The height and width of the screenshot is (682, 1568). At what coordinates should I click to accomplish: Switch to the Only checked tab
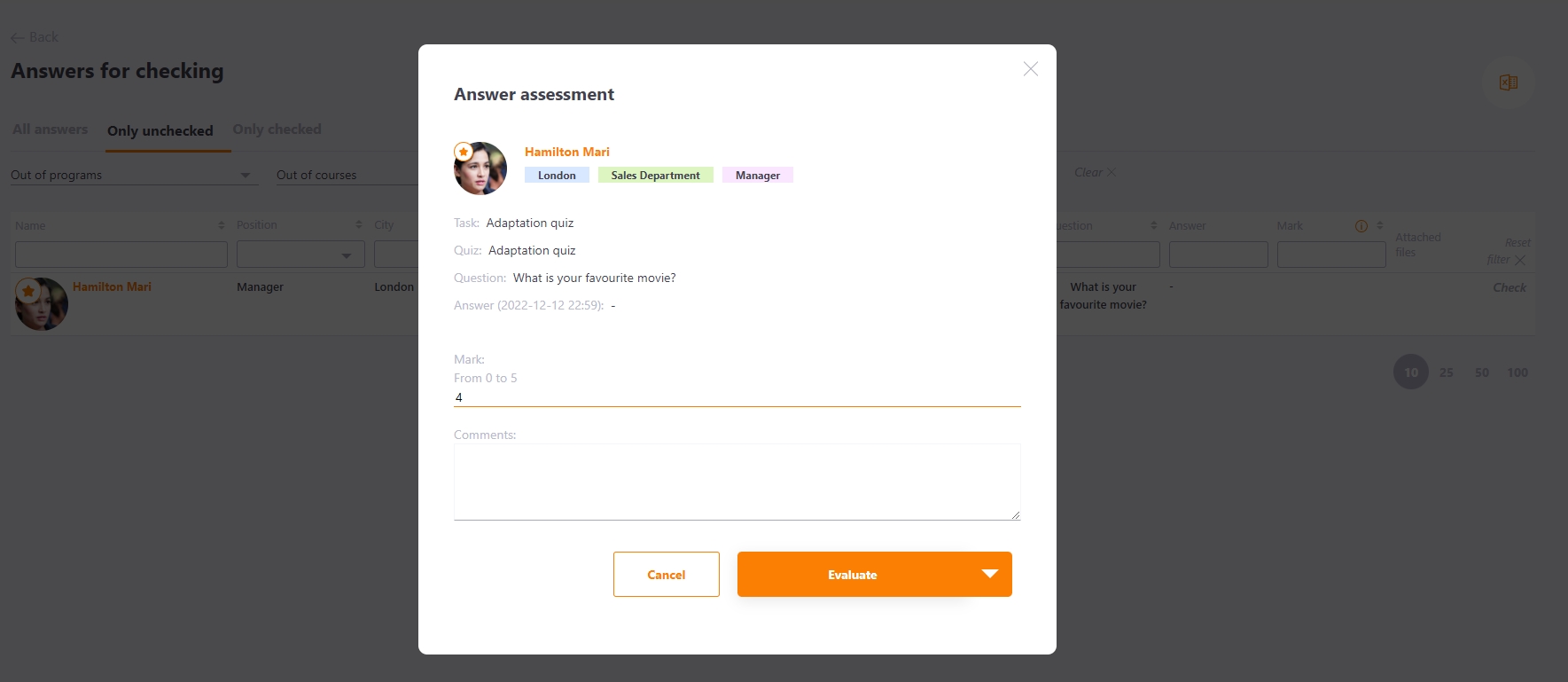tap(277, 129)
